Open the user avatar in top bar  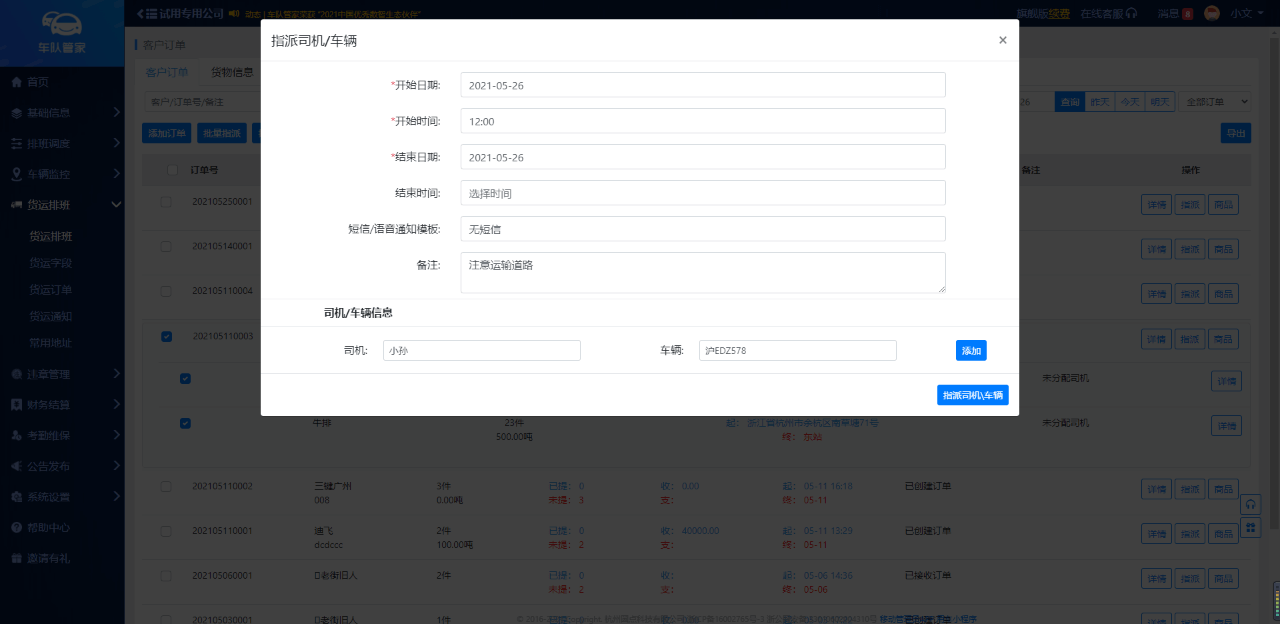click(x=1212, y=13)
